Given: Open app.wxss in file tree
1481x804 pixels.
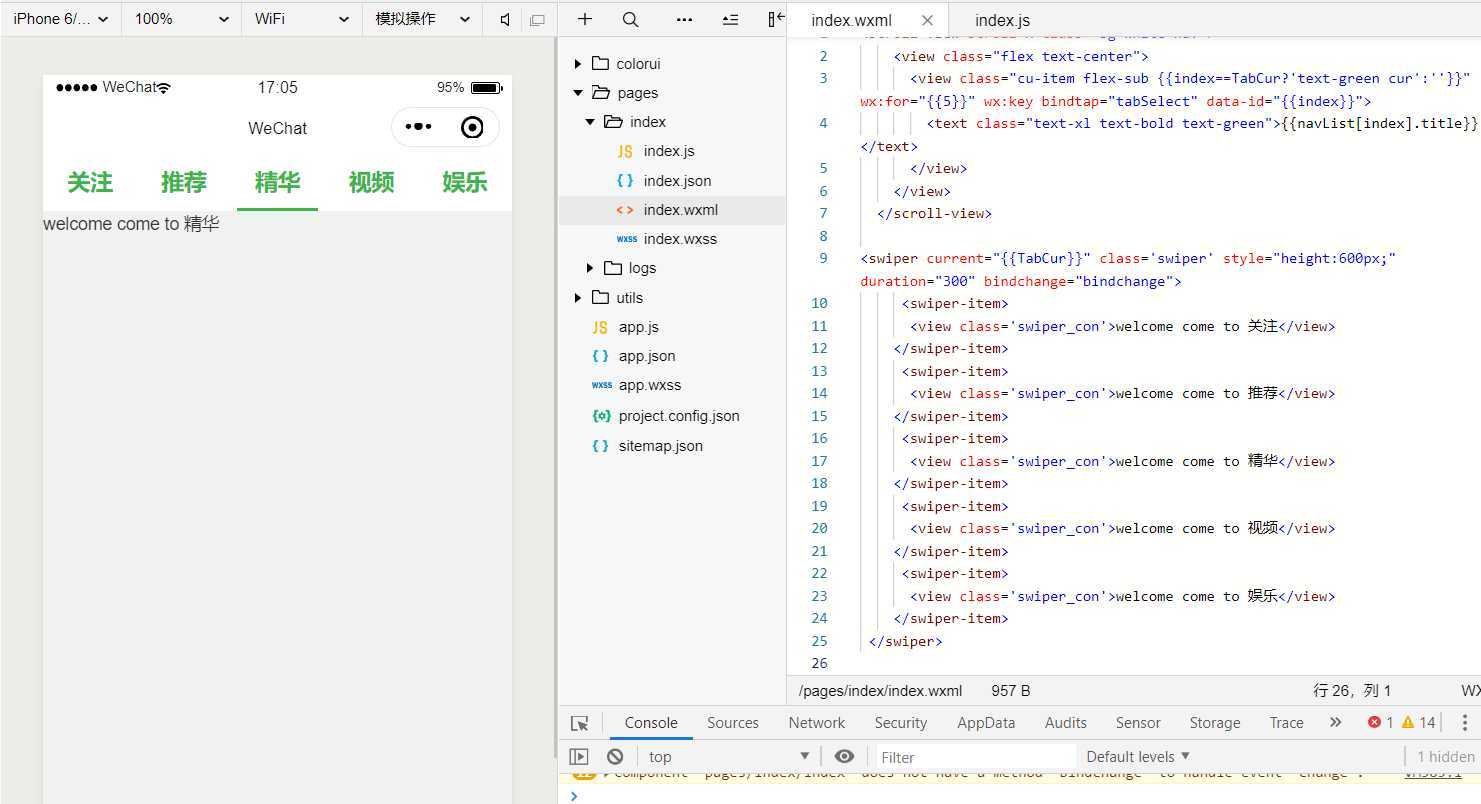Looking at the screenshot, I should click(648, 385).
